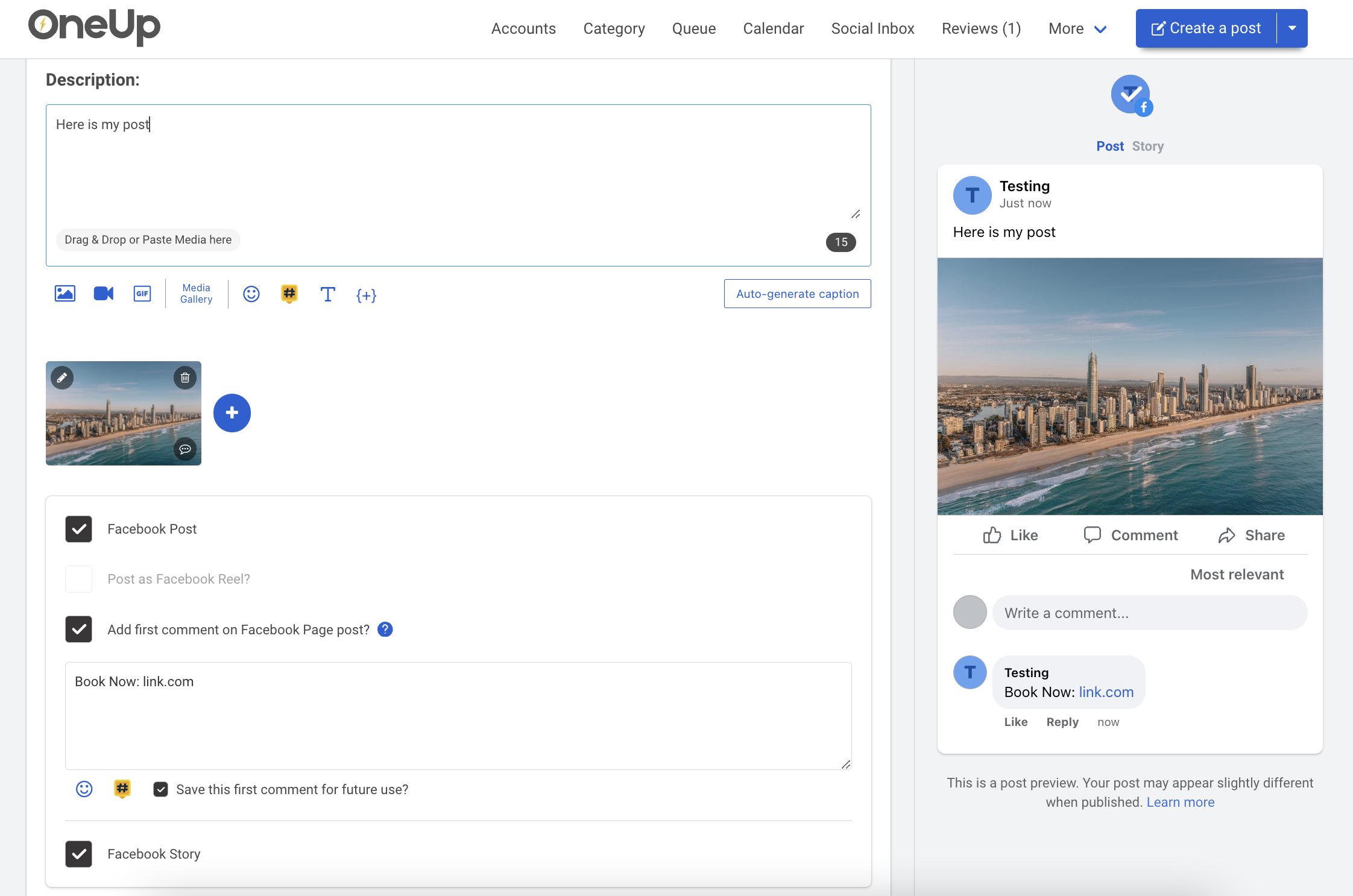Click the text formatting T icon

(327, 294)
